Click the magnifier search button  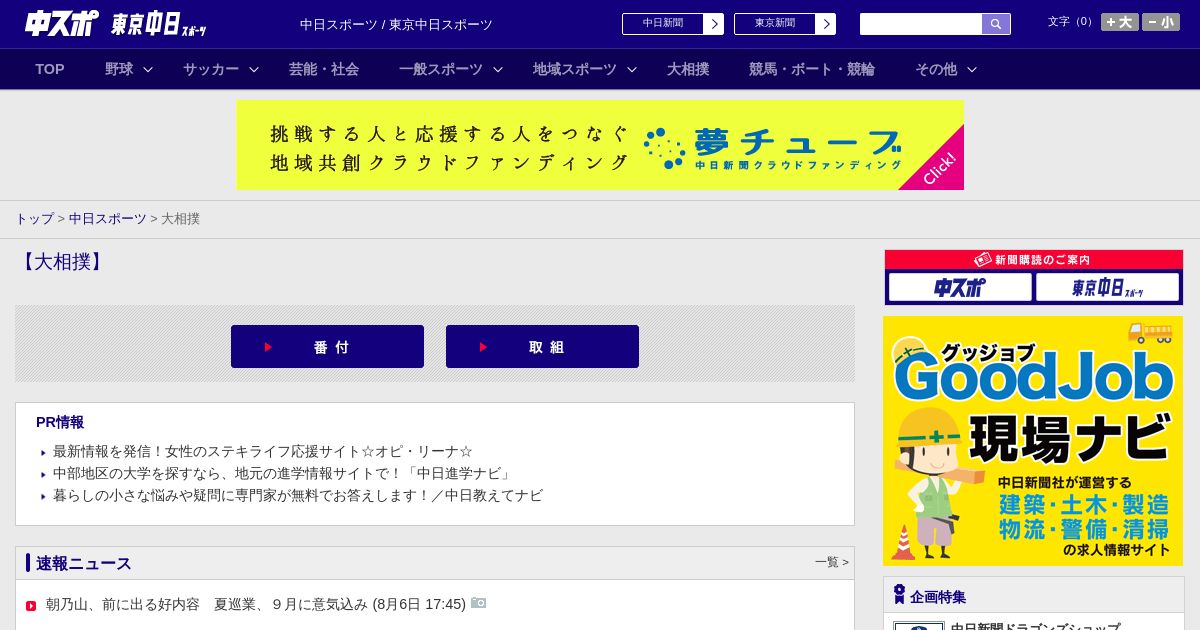click(996, 24)
